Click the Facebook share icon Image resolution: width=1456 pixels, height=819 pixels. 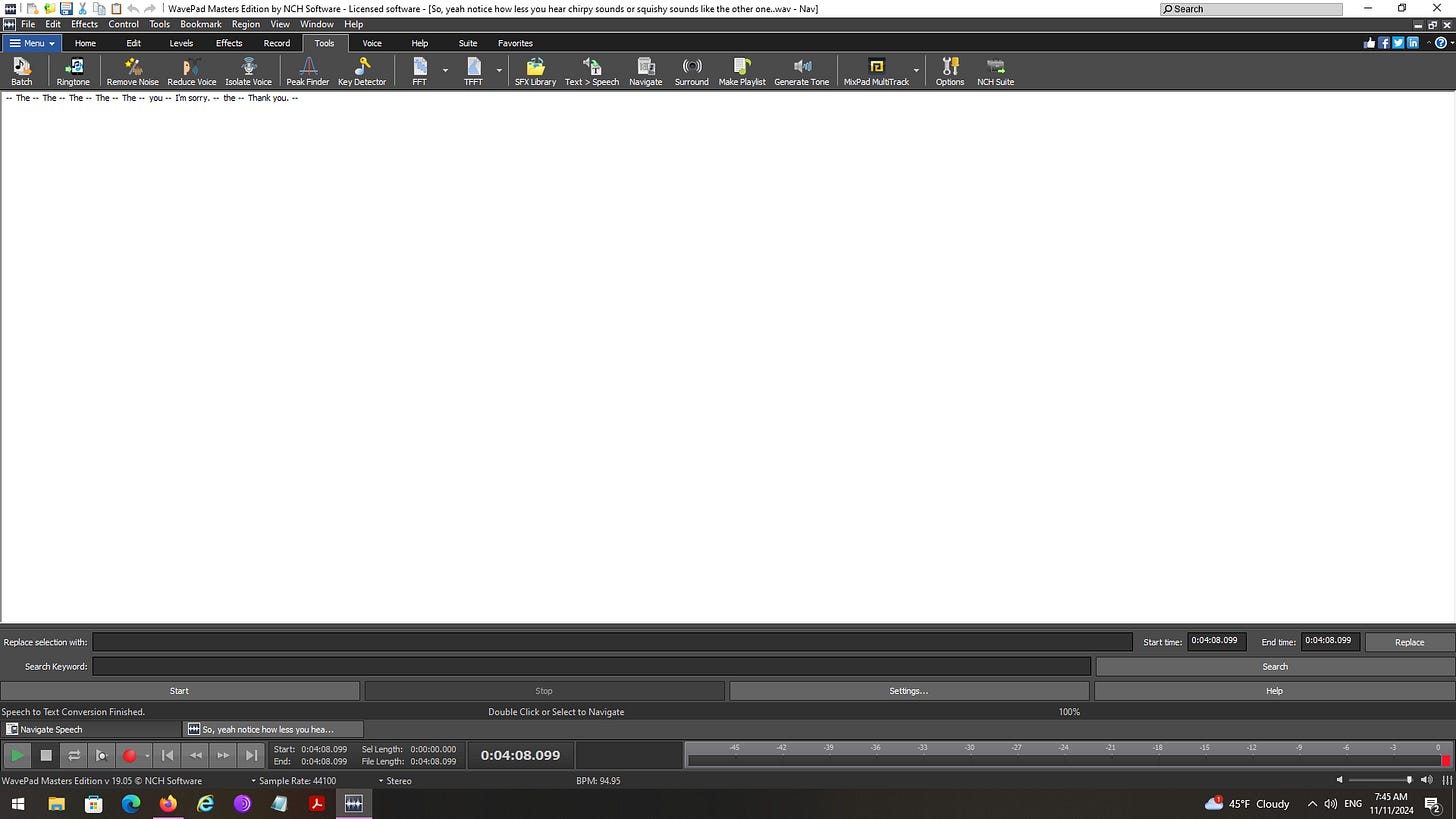click(1384, 43)
